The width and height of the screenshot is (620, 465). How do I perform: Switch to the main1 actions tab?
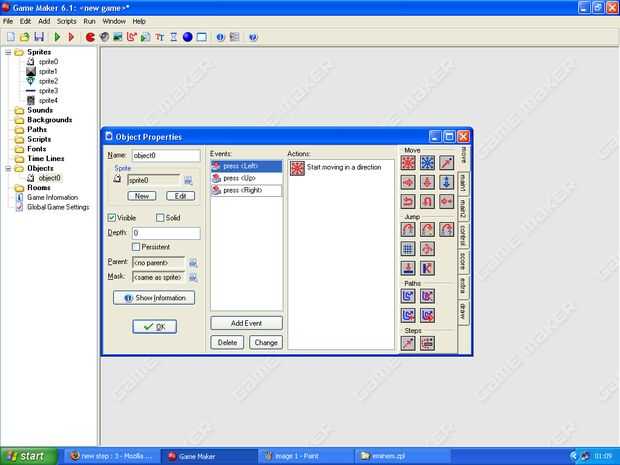tap(463, 183)
